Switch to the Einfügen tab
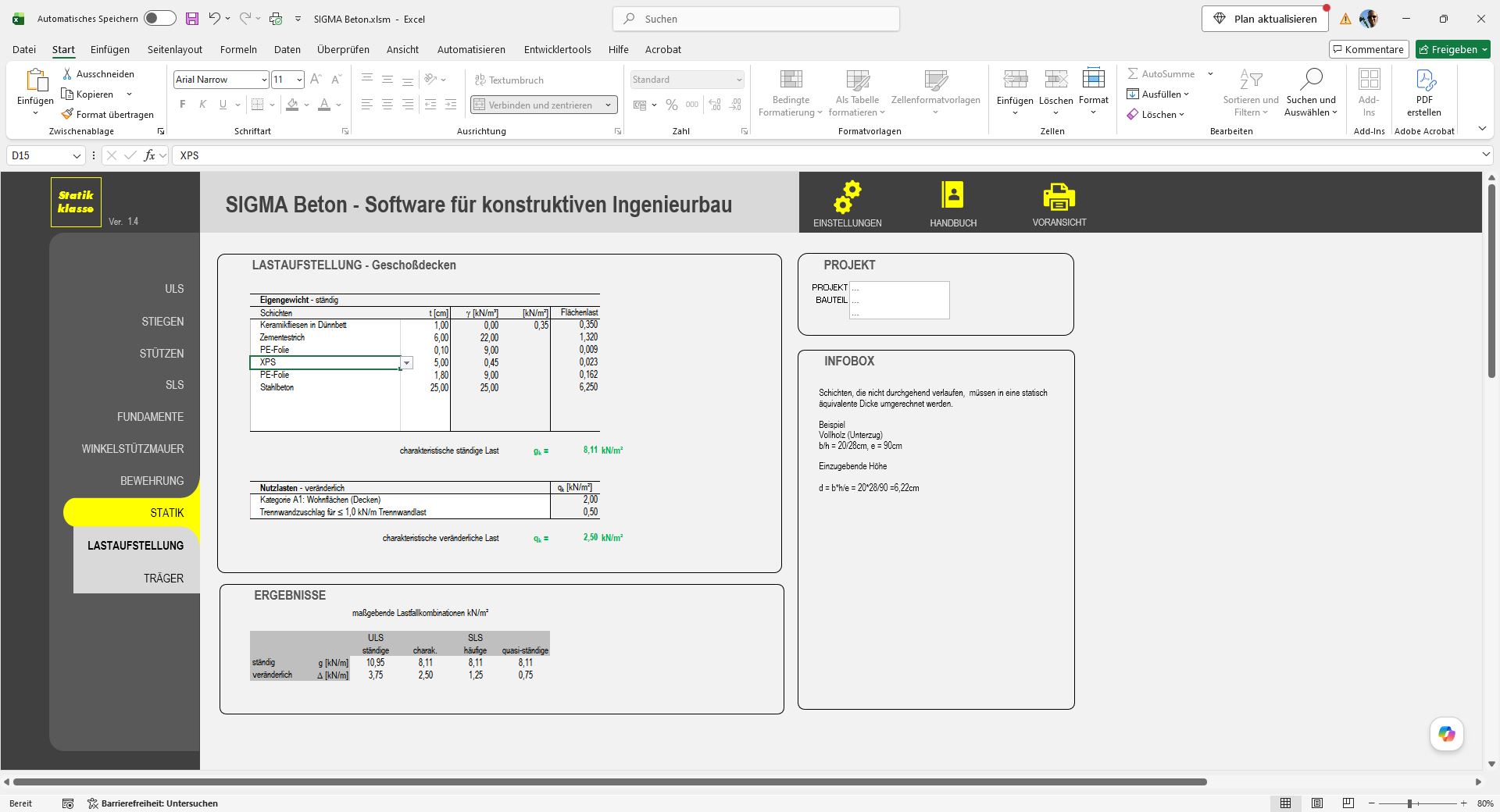The height and width of the screenshot is (812, 1500). pos(110,49)
